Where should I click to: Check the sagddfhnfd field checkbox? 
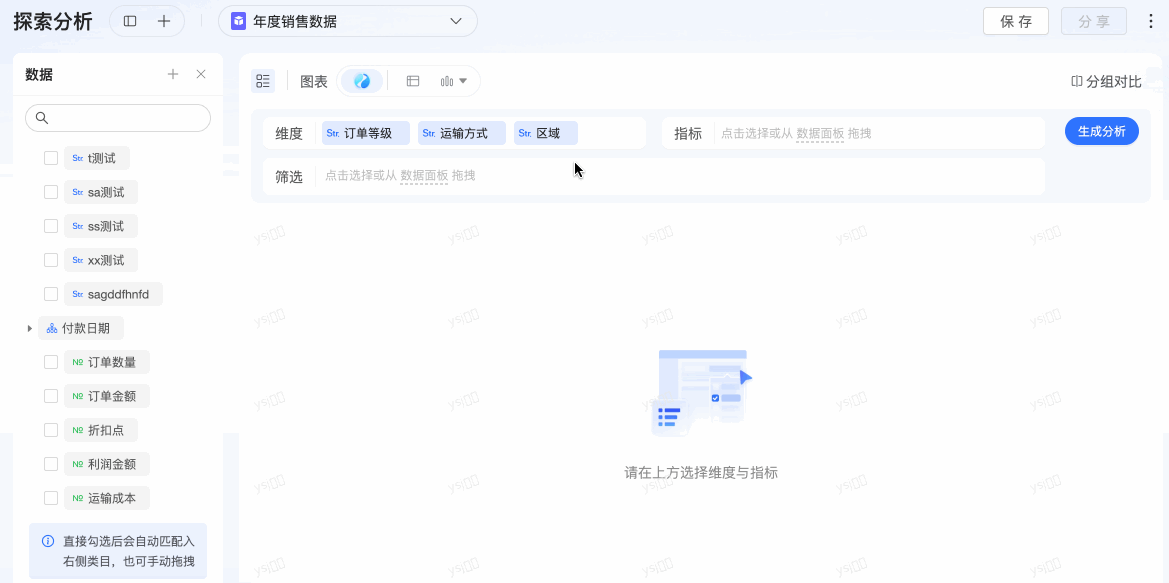[51, 294]
